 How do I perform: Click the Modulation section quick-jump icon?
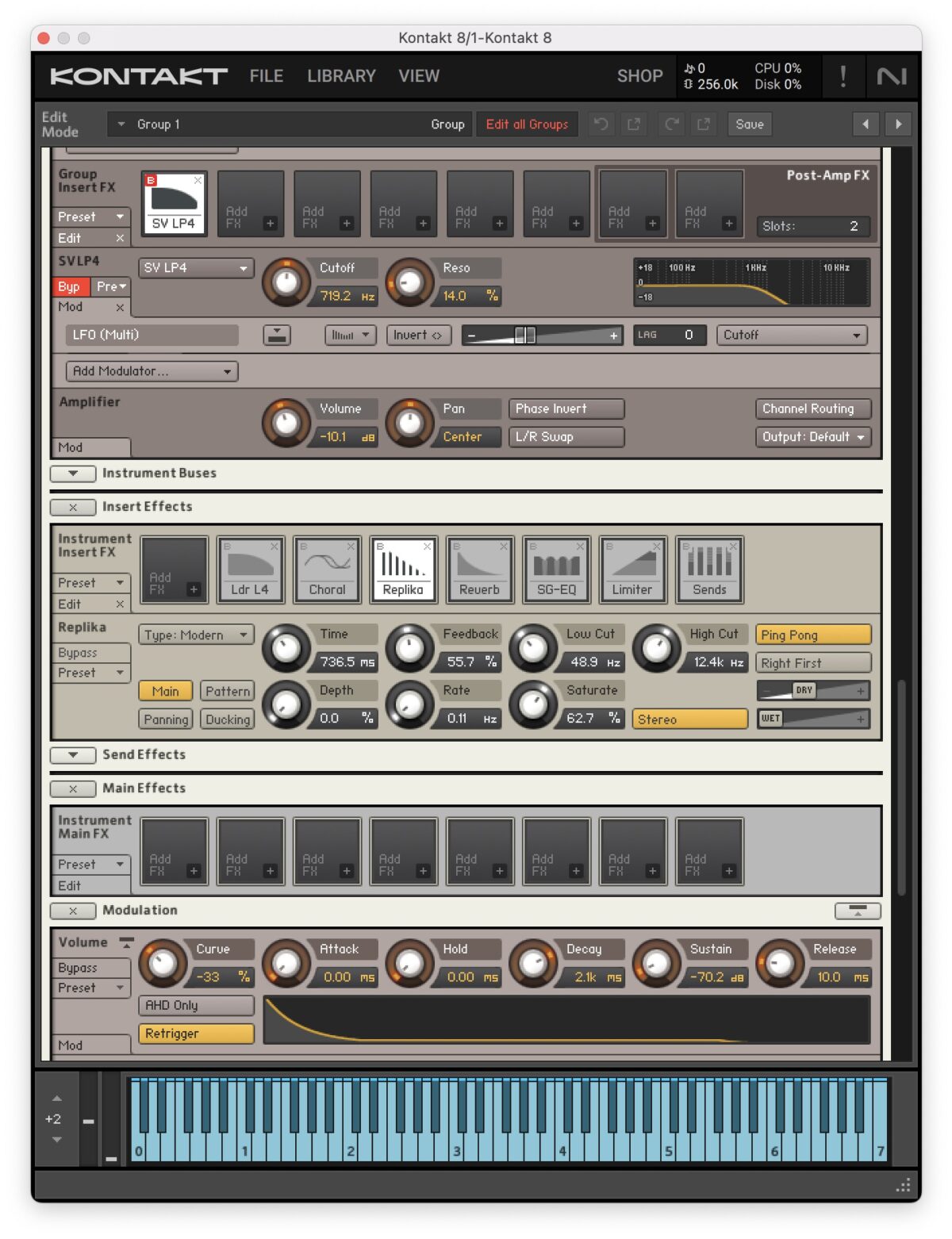(x=858, y=911)
